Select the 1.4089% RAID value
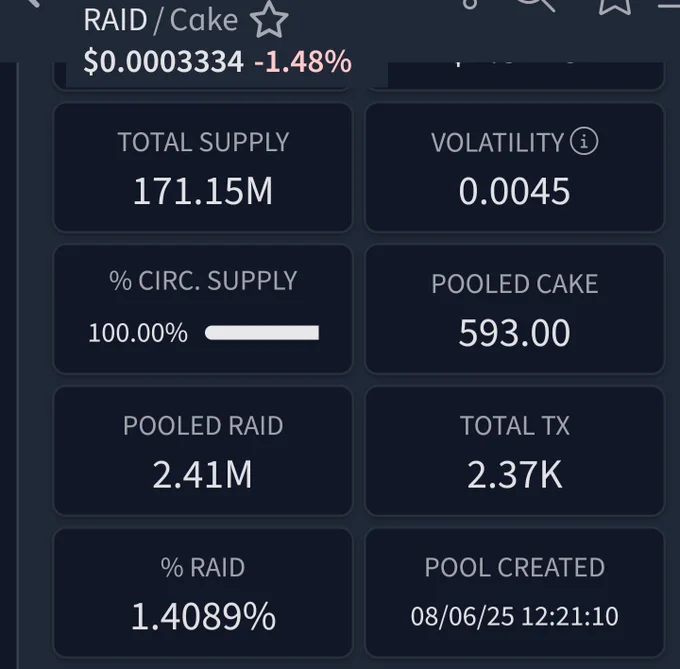 203,616
